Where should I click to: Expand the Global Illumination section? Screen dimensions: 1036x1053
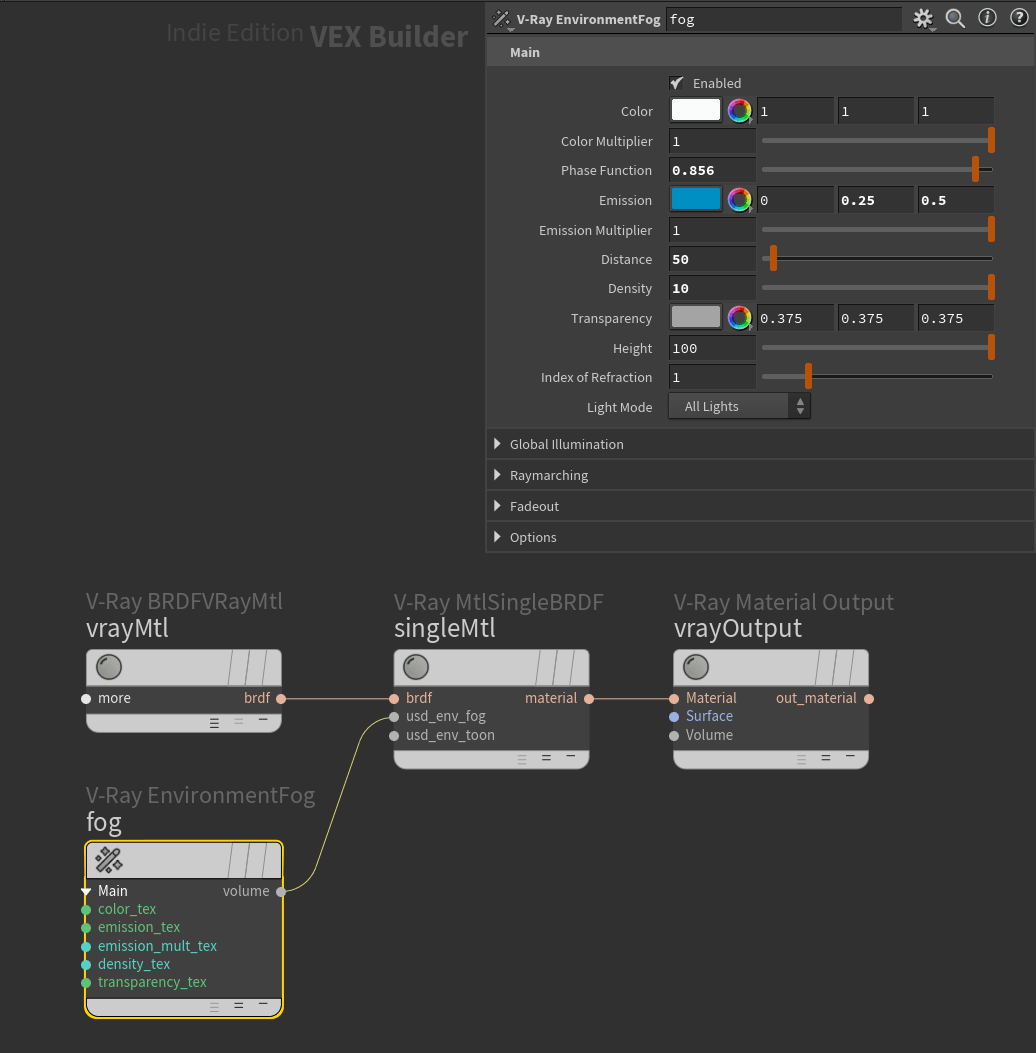tap(498, 444)
